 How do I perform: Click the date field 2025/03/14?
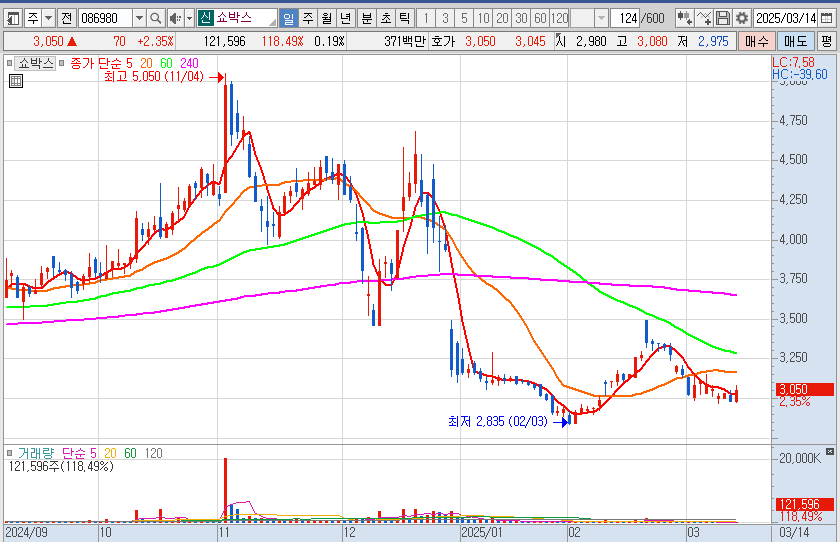point(786,19)
